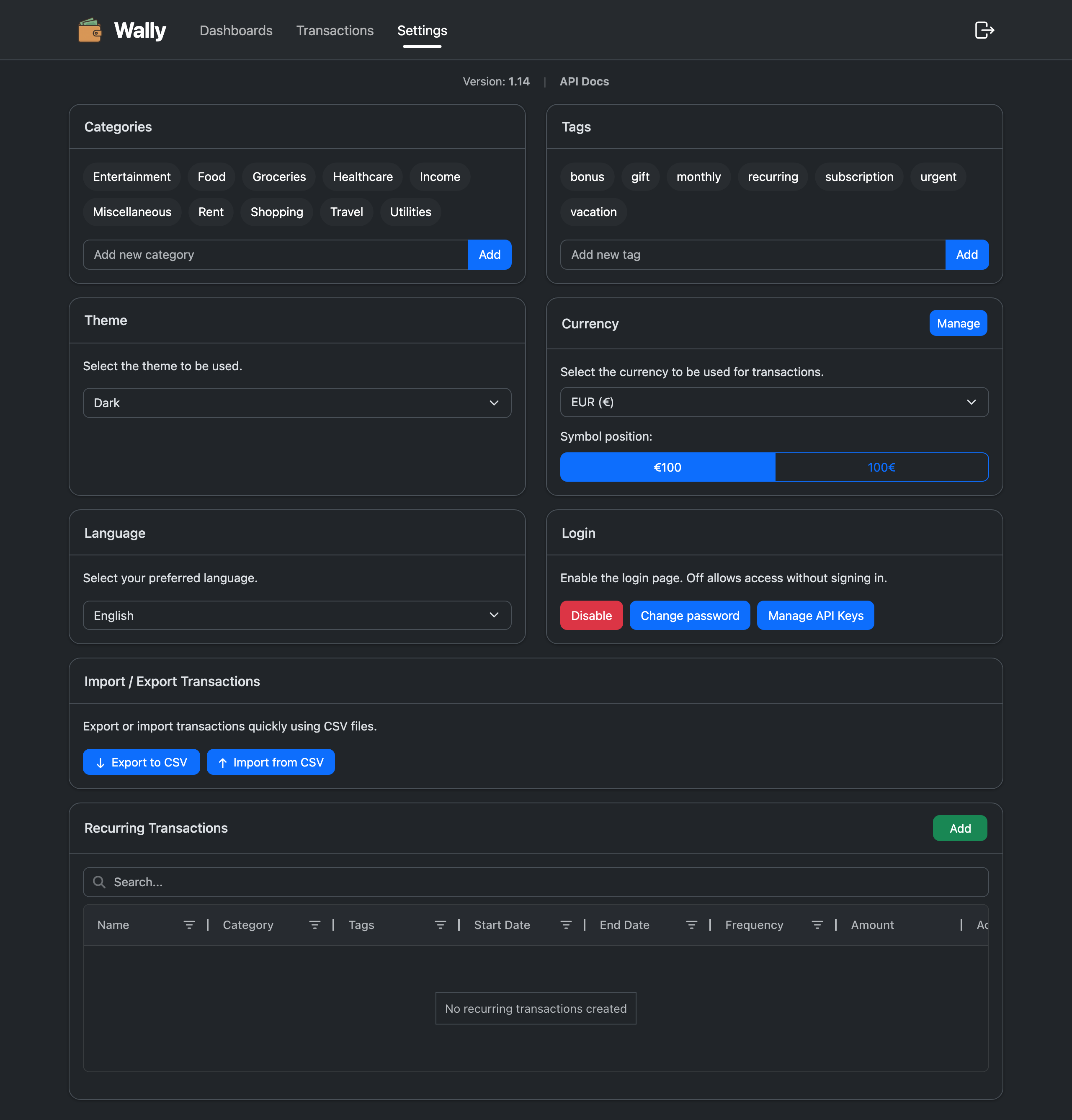The height and width of the screenshot is (1120, 1072).
Task: Select the €100 symbol-before position
Action: [x=667, y=467]
